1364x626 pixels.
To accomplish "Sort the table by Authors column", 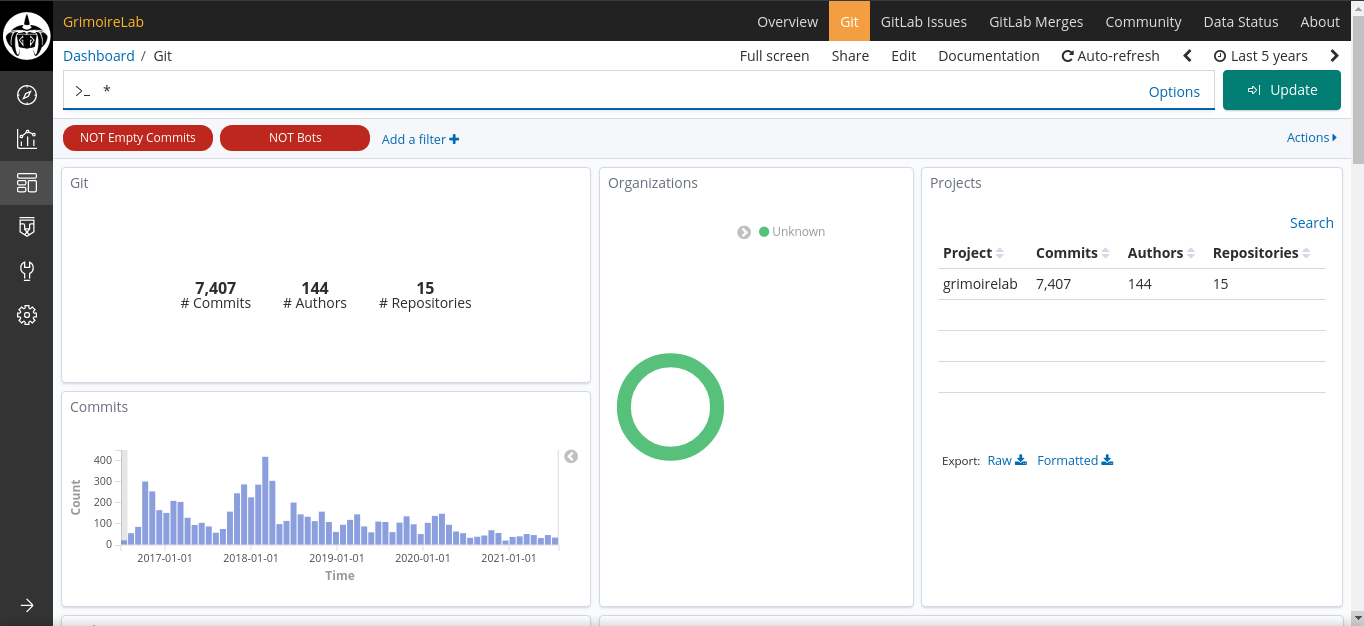I will tap(1162, 253).
